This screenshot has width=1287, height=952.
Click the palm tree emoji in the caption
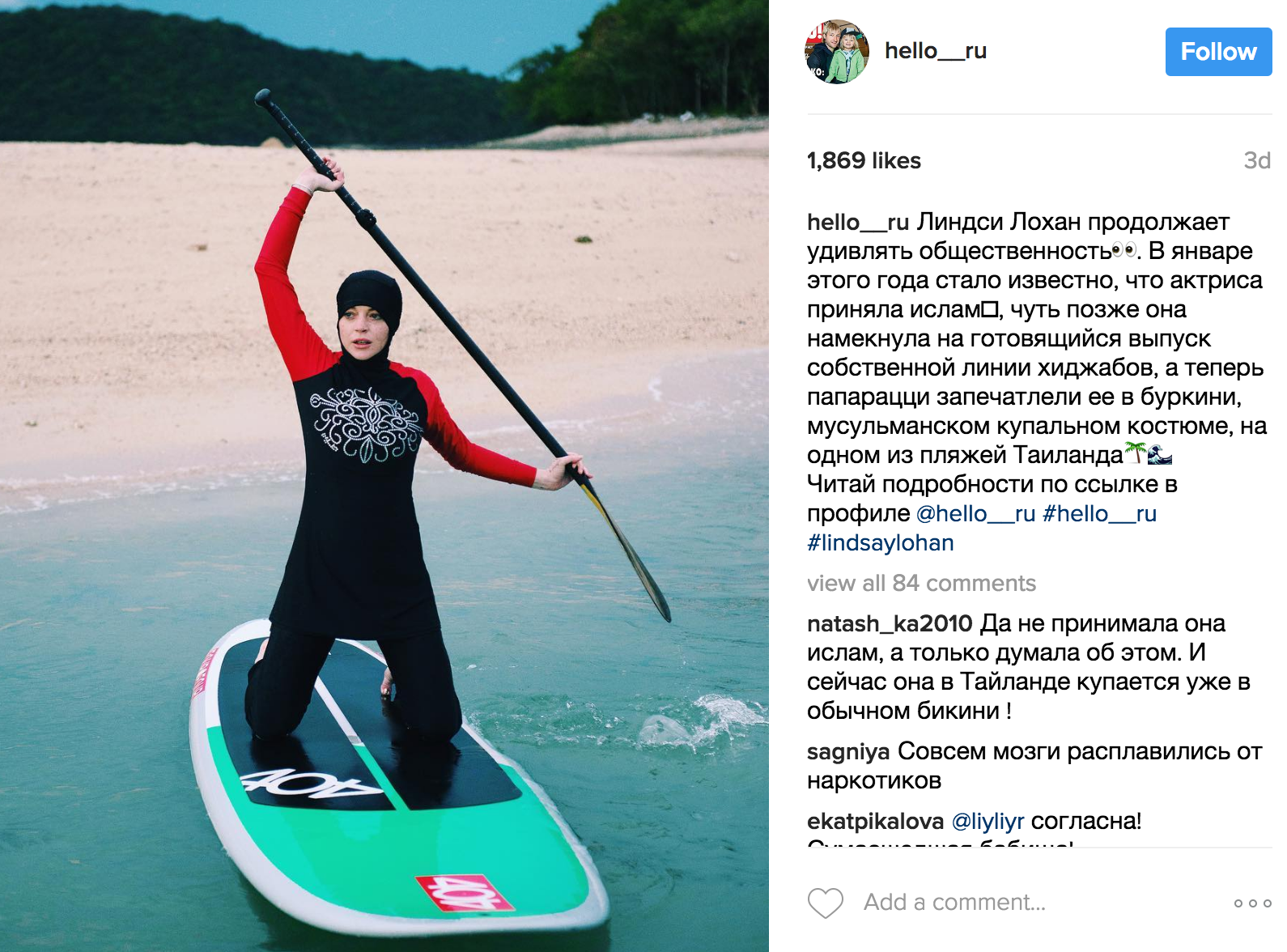tap(1136, 453)
